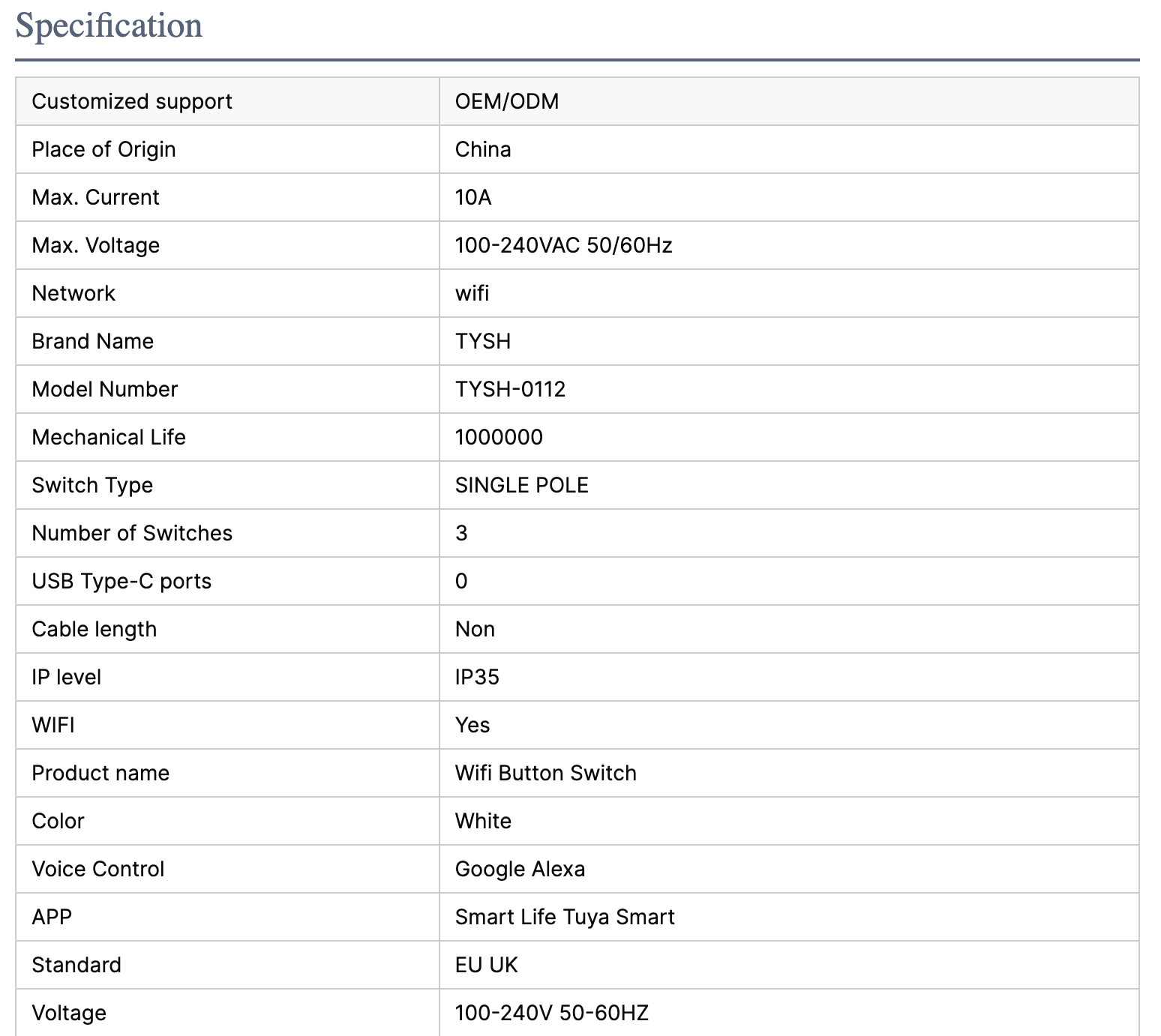Click the Network row label

coord(73,293)
